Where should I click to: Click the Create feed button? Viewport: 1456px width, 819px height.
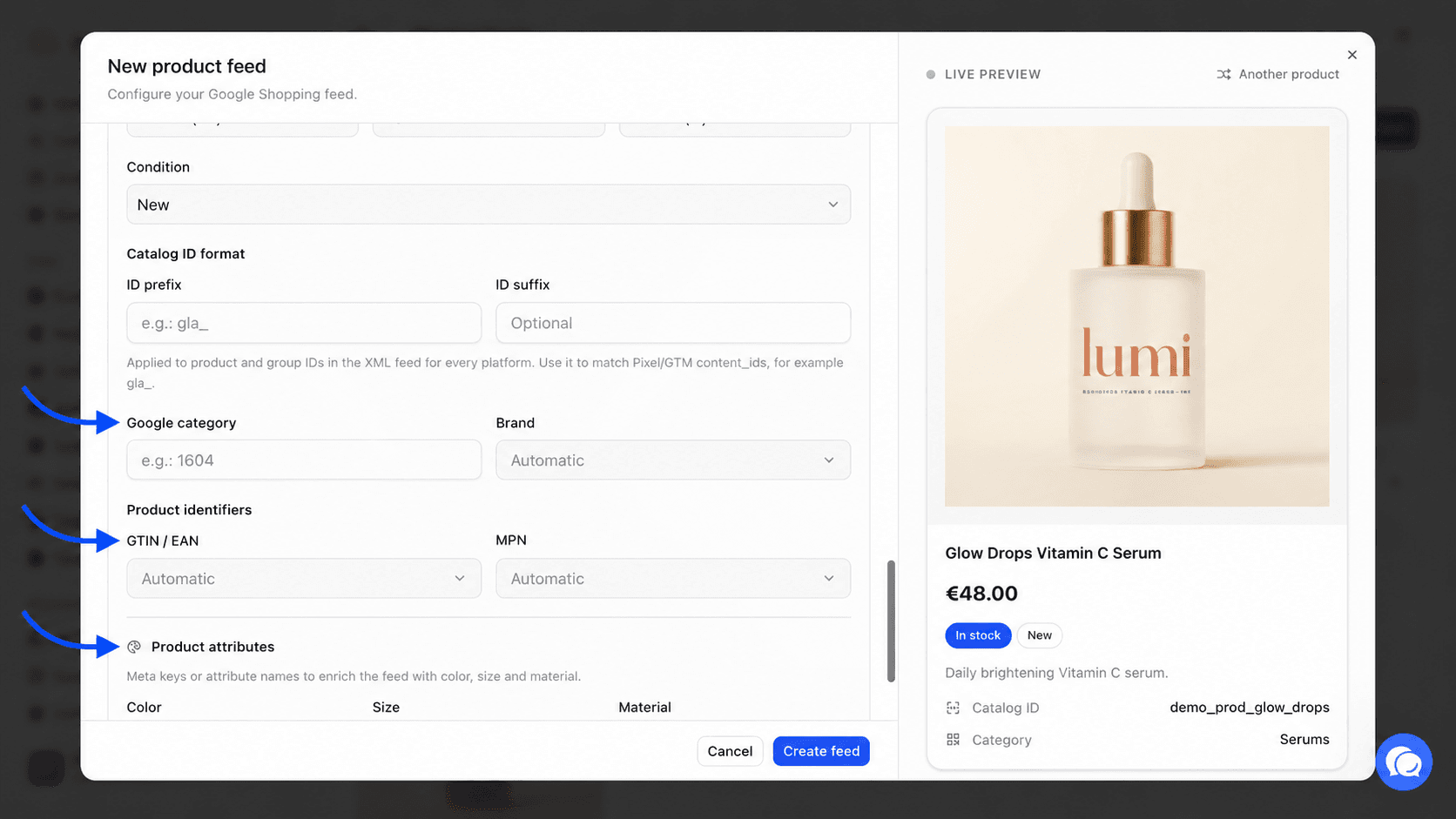(821, 751)
